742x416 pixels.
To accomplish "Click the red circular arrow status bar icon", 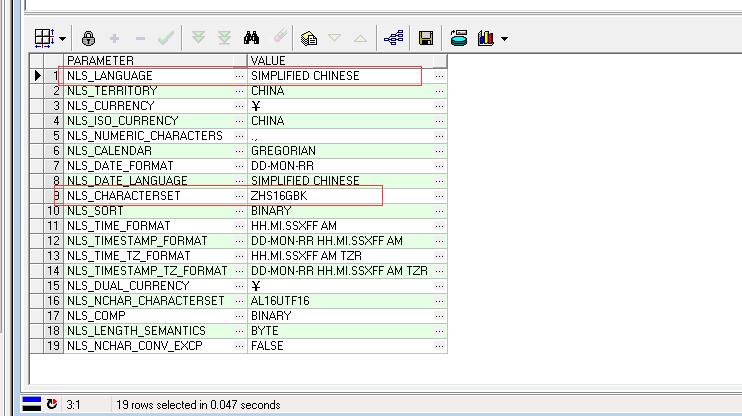I will point(52,404).
